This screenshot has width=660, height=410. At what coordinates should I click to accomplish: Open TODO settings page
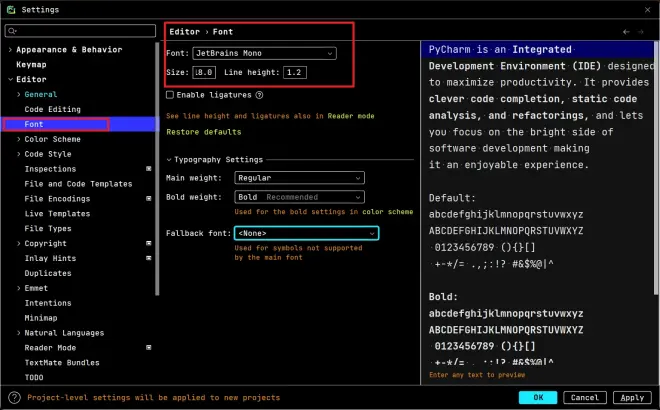pyautogui.click(x=34, y=378)
